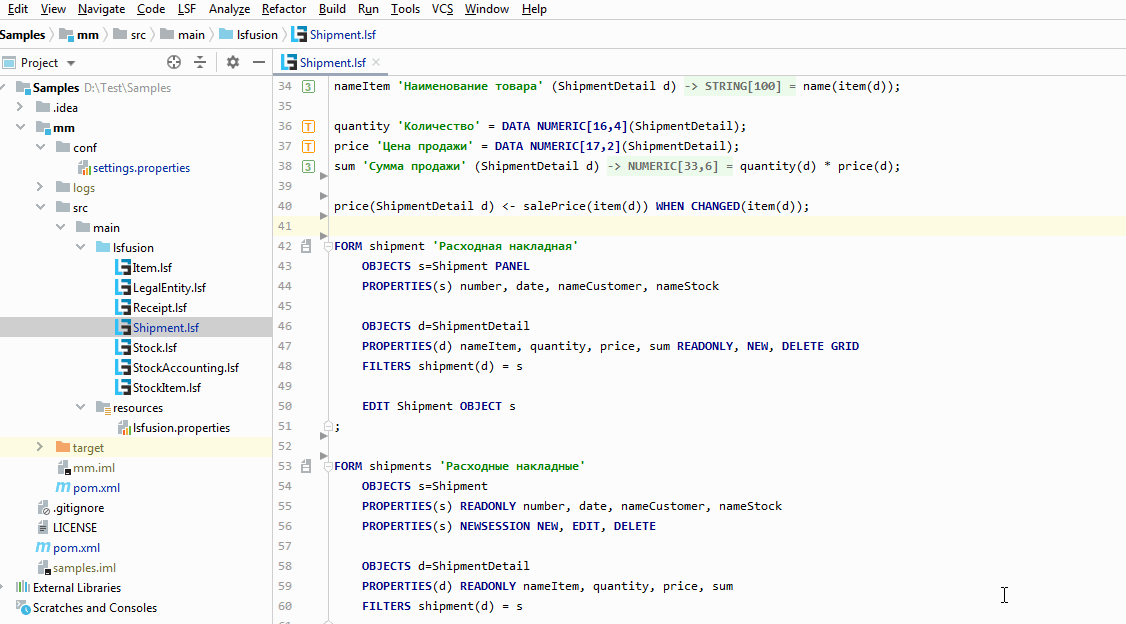Click the text 'salePrice' on line 40

click(554, 206)
